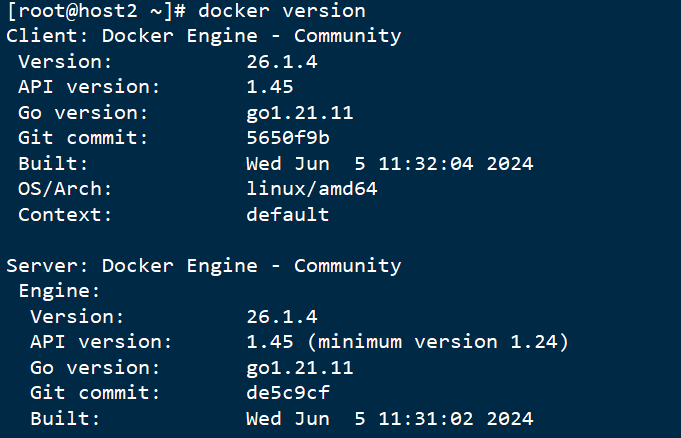The height and width of the screenshot is (438, 681).
Task: Click the 'Context:' label
Action: coord(65,215)
